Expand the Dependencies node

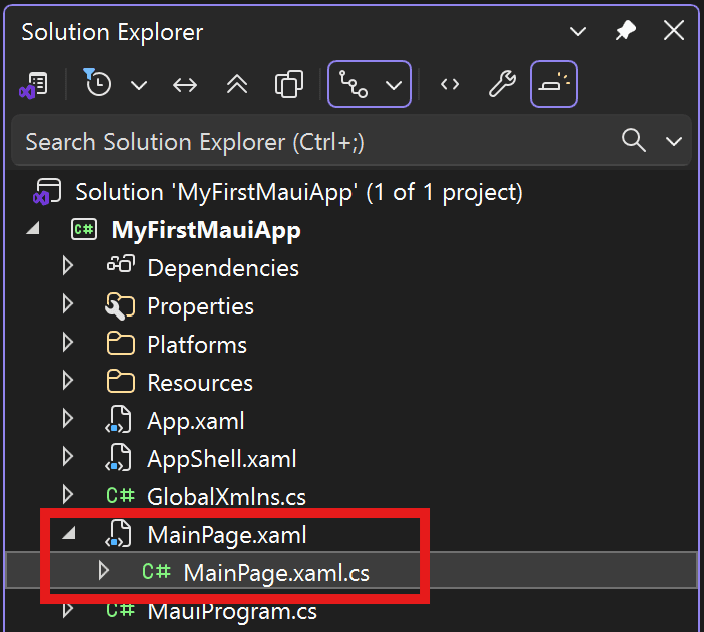point(68,266)
